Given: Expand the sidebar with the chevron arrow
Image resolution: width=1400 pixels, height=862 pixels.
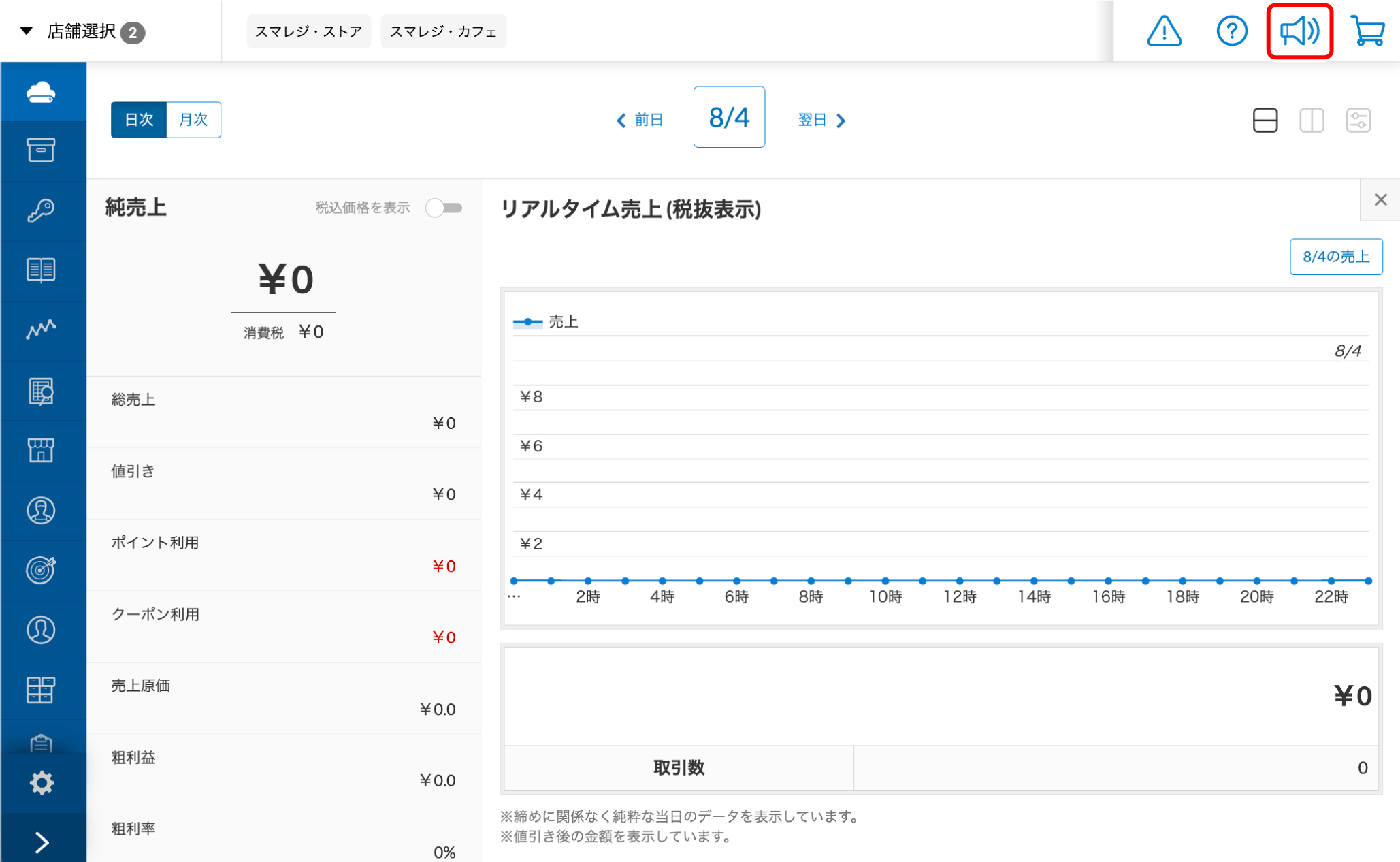Looking at the screenshot, I should pos(42,842).
